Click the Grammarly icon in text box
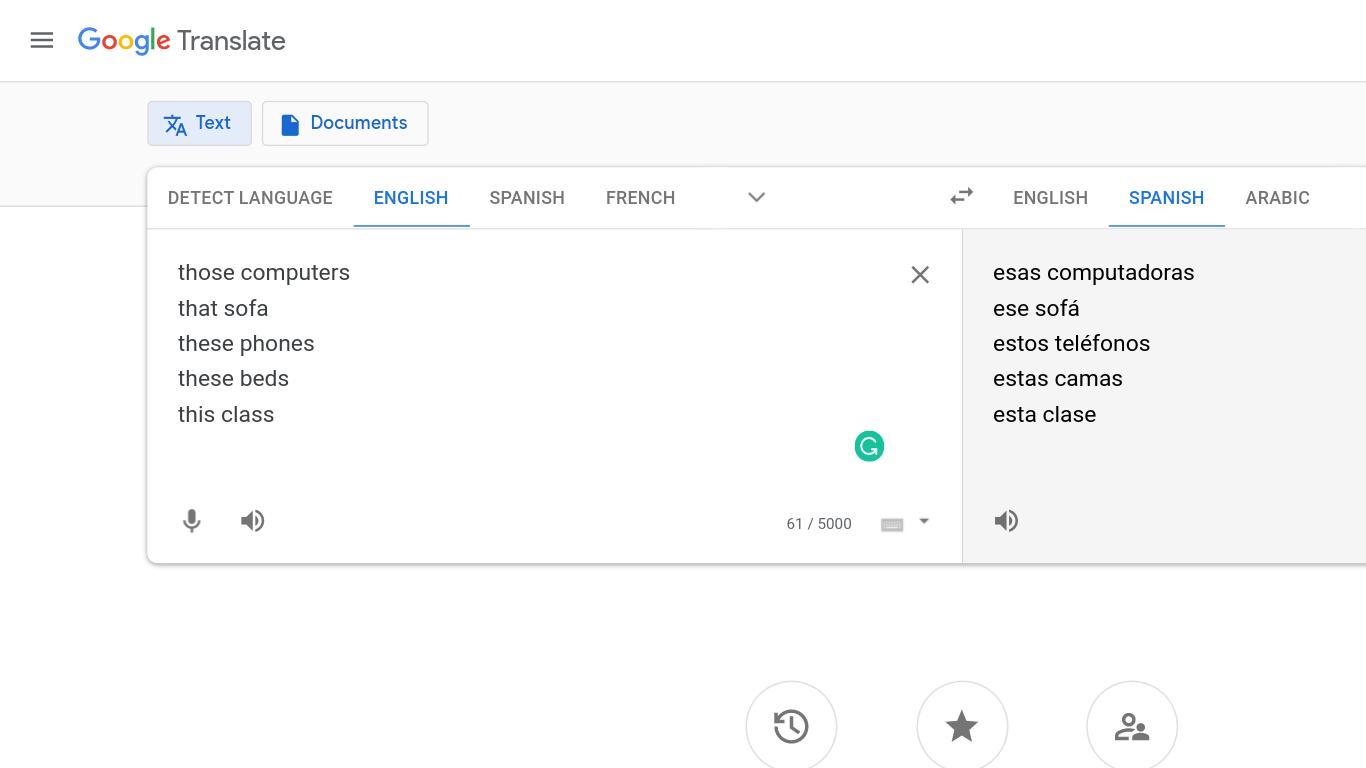1366x768 pixels. [869, 446]
